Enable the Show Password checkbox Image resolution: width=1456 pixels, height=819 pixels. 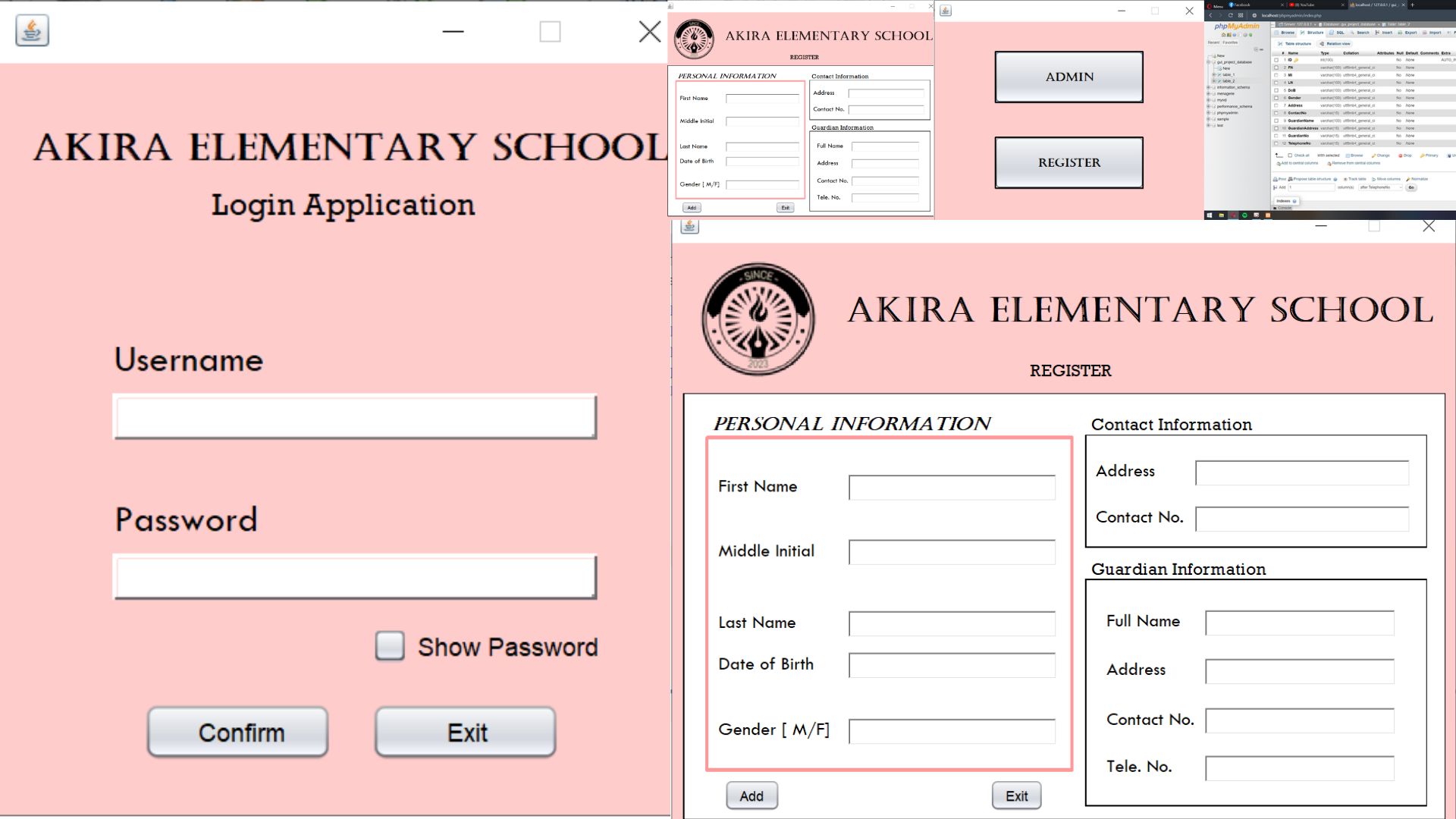390,647
